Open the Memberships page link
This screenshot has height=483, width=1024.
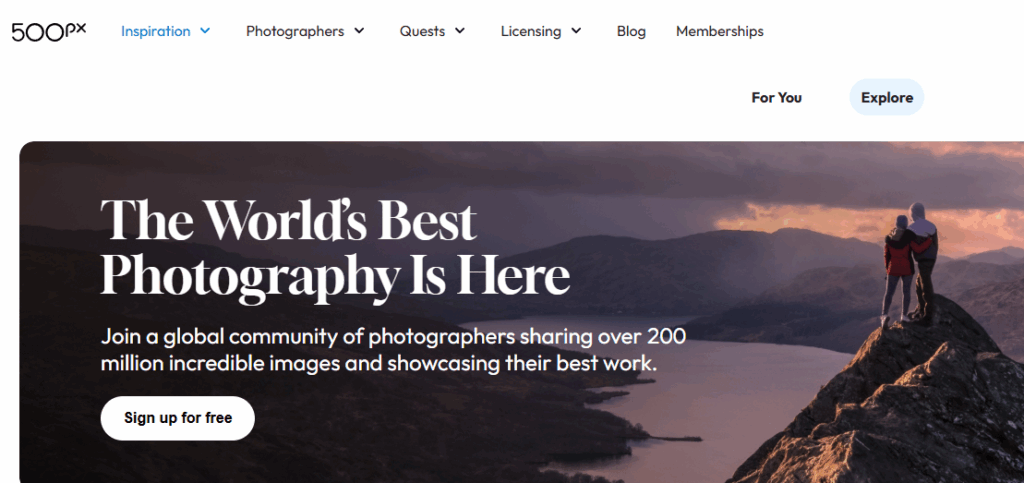720,31
